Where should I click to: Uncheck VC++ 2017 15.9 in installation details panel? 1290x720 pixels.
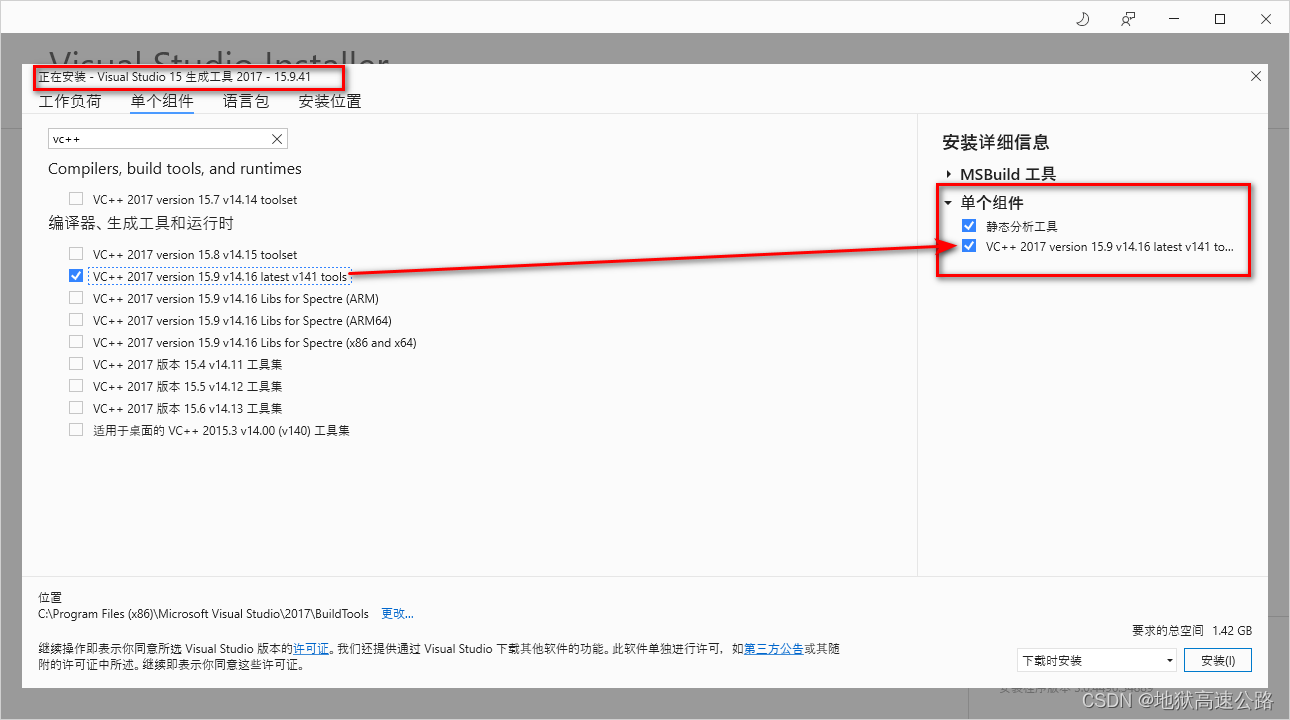[x=969, y=246]
